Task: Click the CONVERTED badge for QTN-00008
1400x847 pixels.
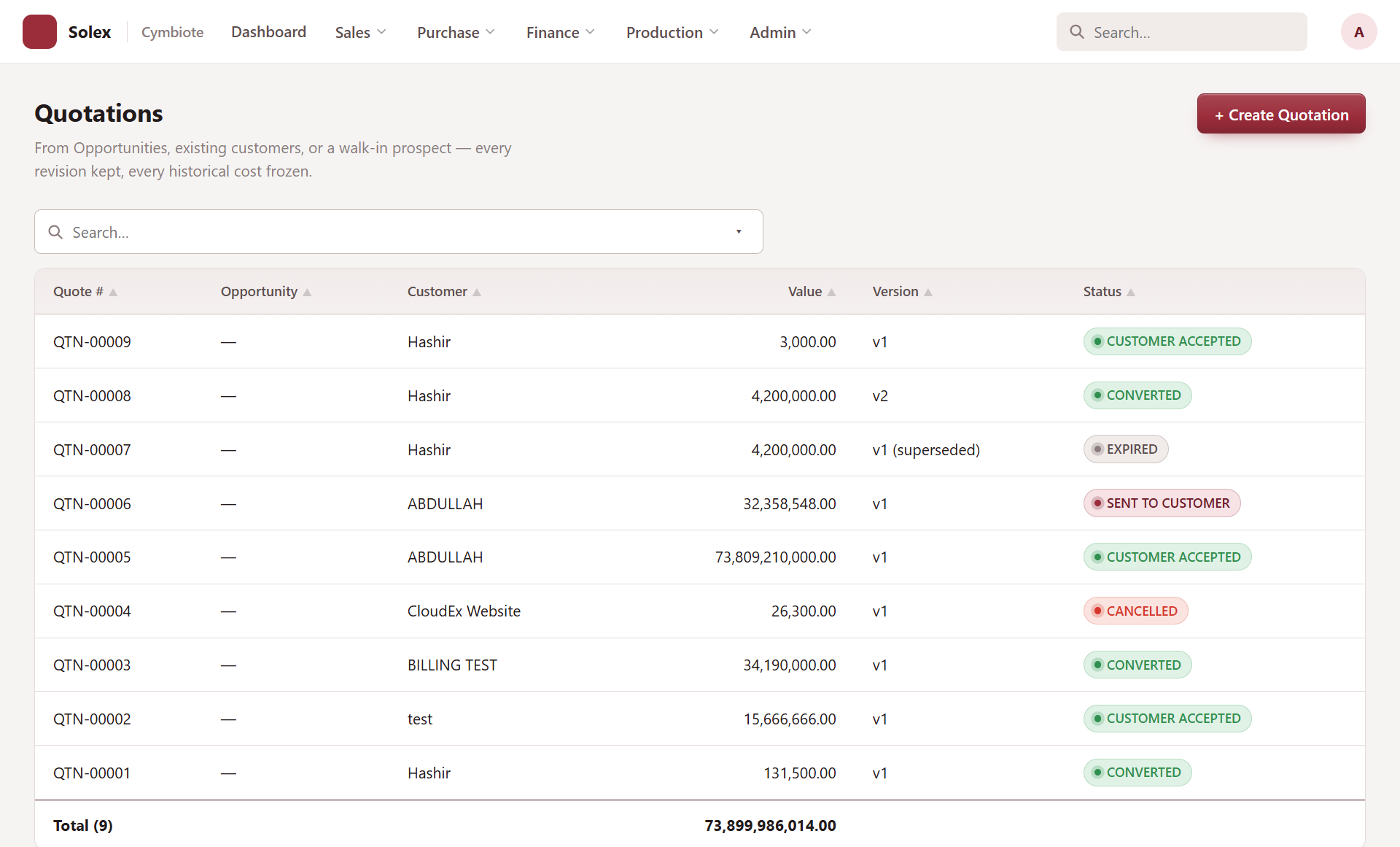Action: click(x=1137, y=395)
